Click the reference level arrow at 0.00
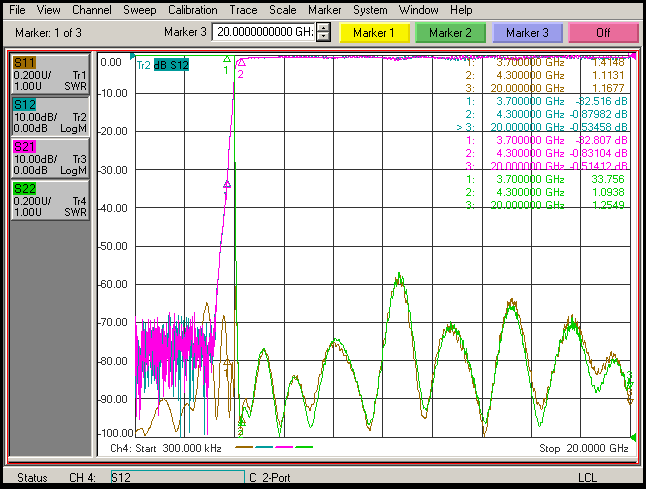Screen dimensions: 646x489 click(131, 56)
